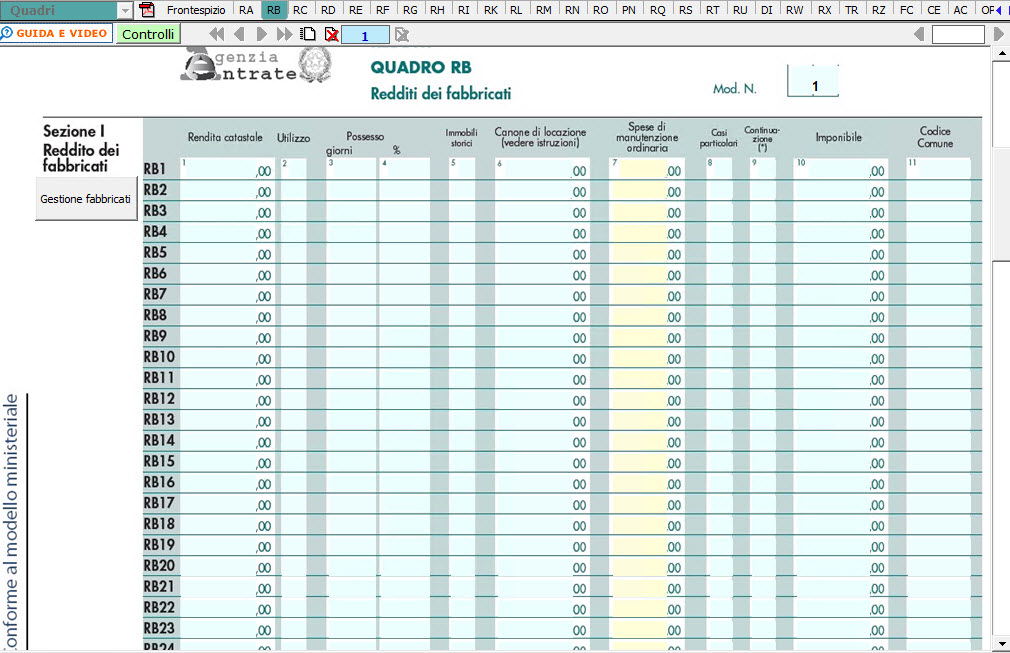Open the RW tab

click(795, 10)
